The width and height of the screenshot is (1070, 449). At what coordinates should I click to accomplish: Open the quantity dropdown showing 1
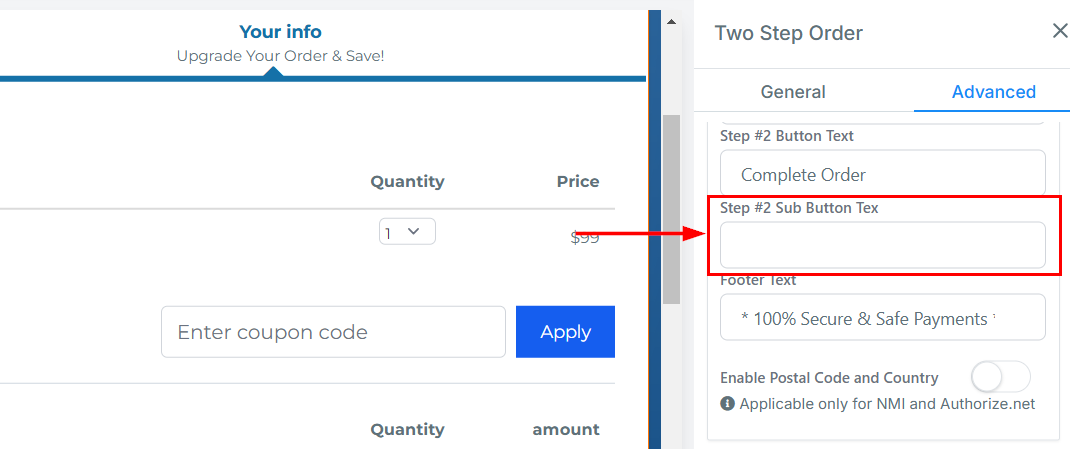(x=407, y=232)
